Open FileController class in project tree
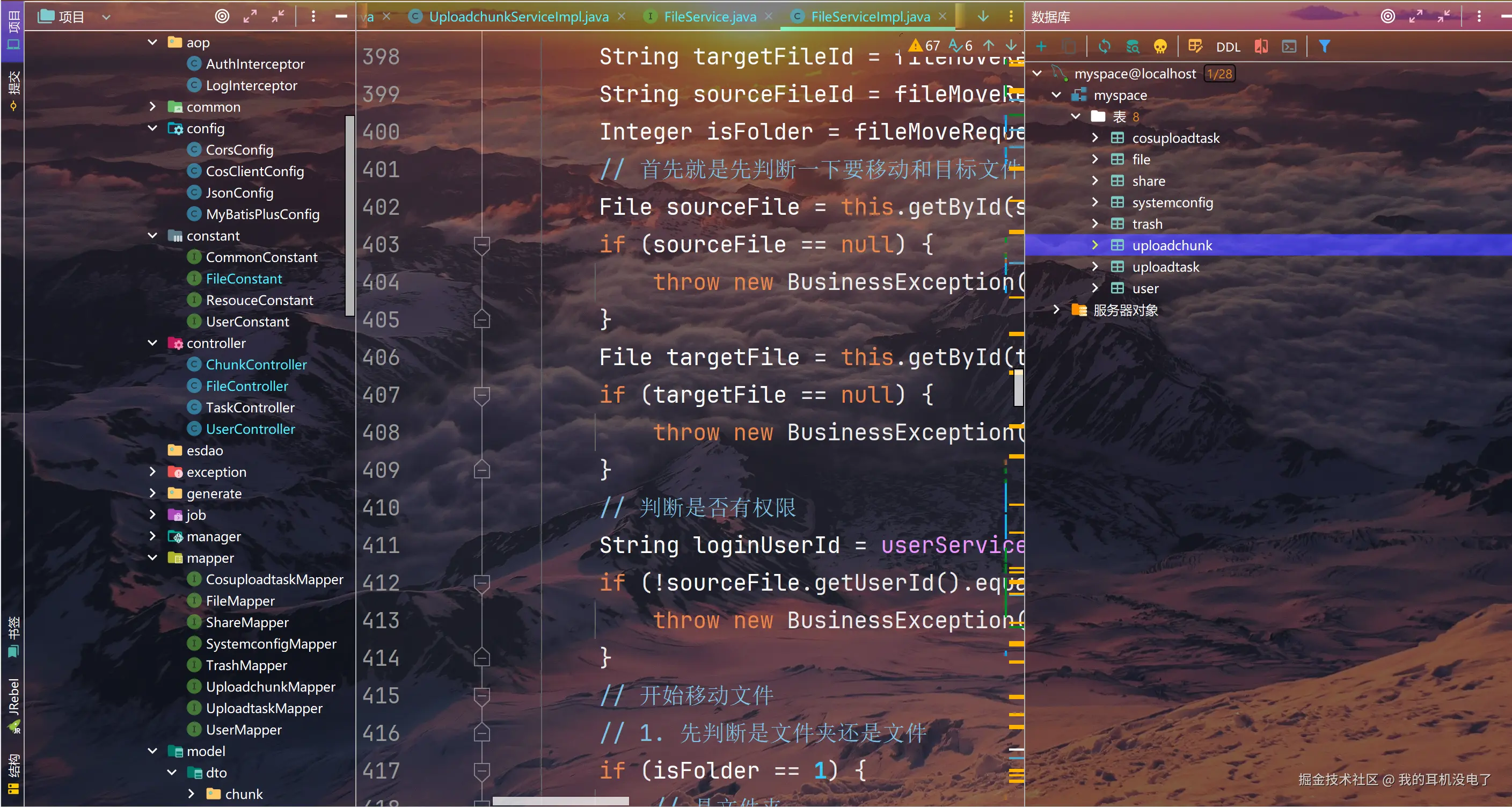This screenshot has height=807, width=1512. [x=246, y=386]
